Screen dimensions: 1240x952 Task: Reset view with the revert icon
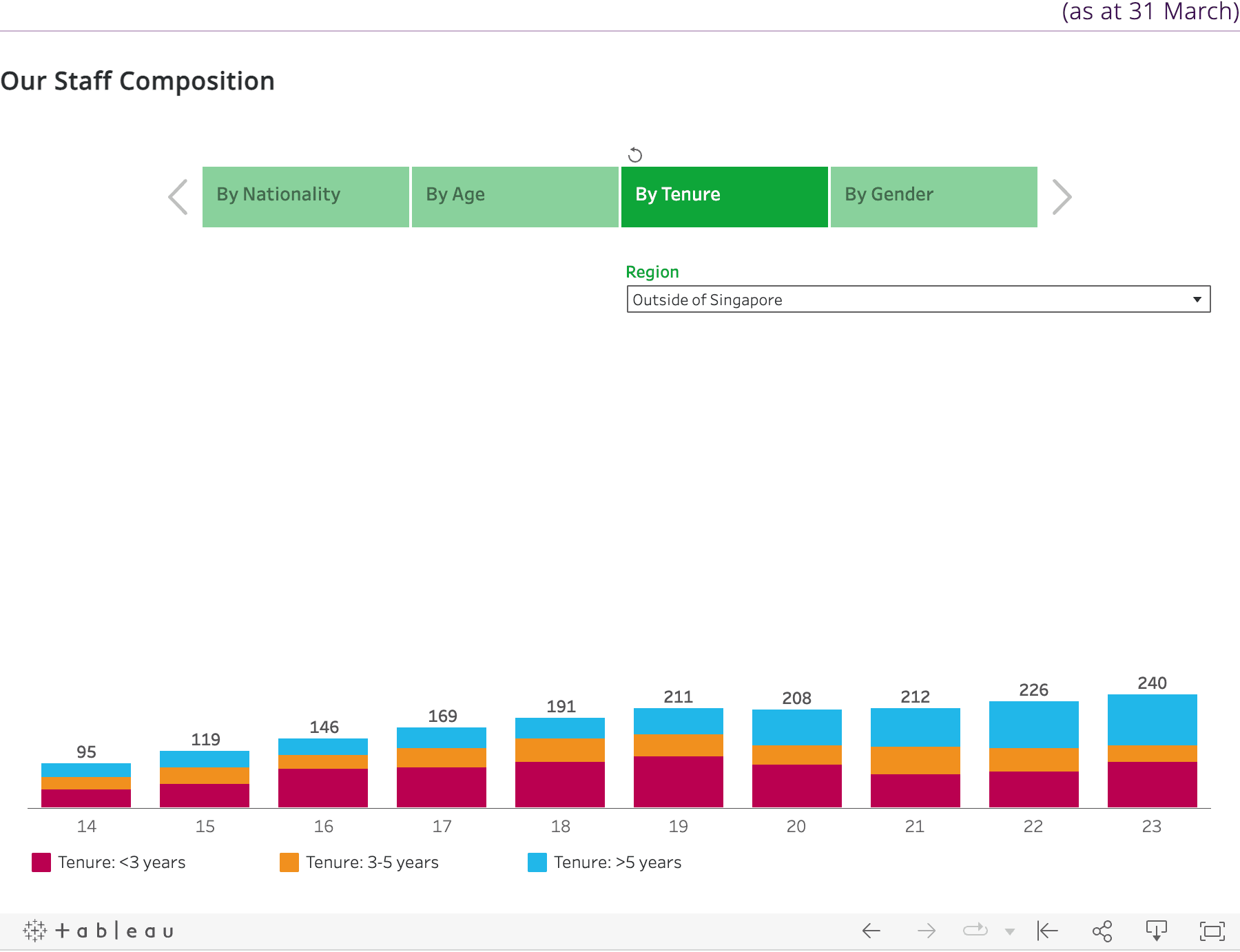click(1047, 931)
